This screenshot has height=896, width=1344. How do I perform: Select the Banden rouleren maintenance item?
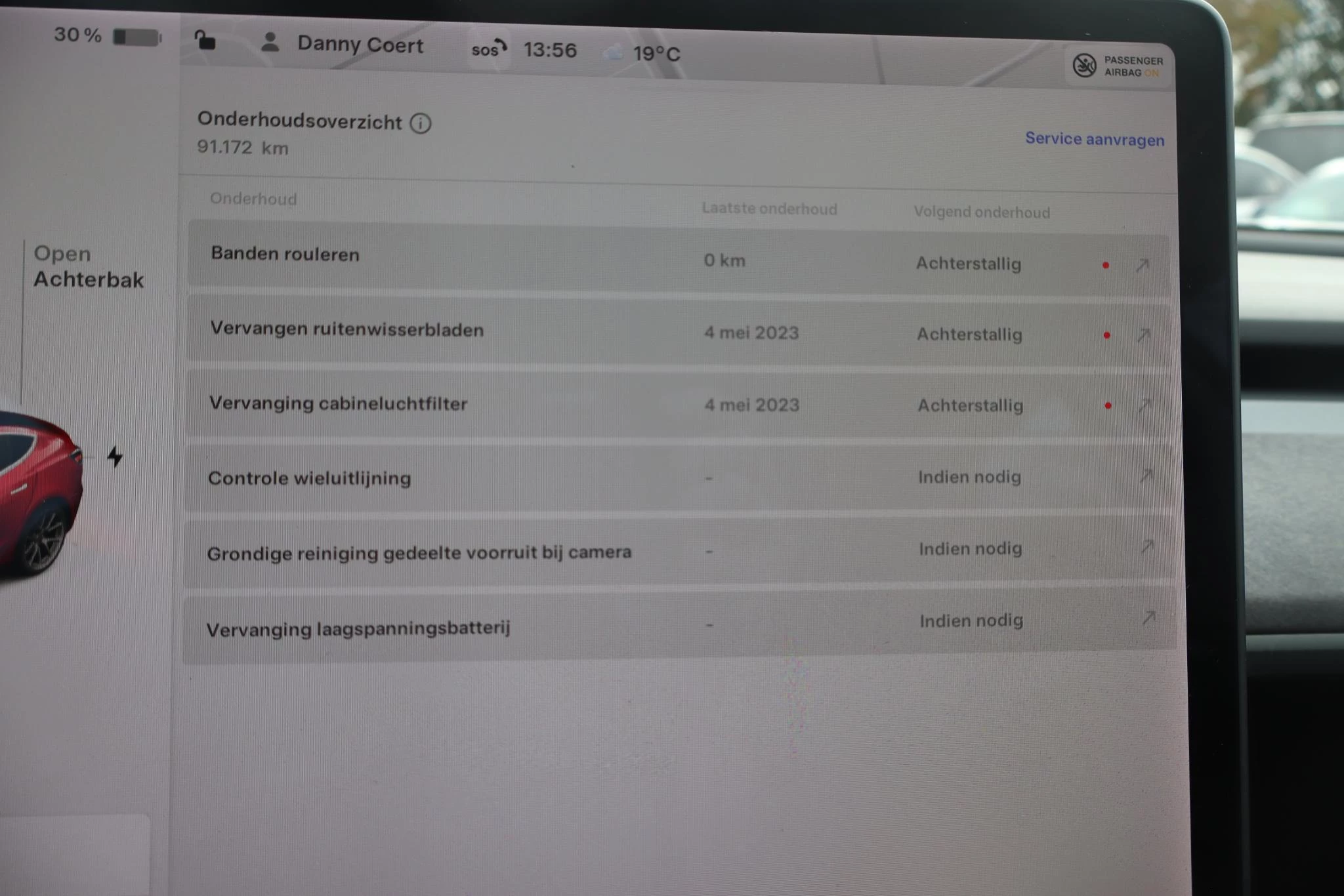[285, 254]
